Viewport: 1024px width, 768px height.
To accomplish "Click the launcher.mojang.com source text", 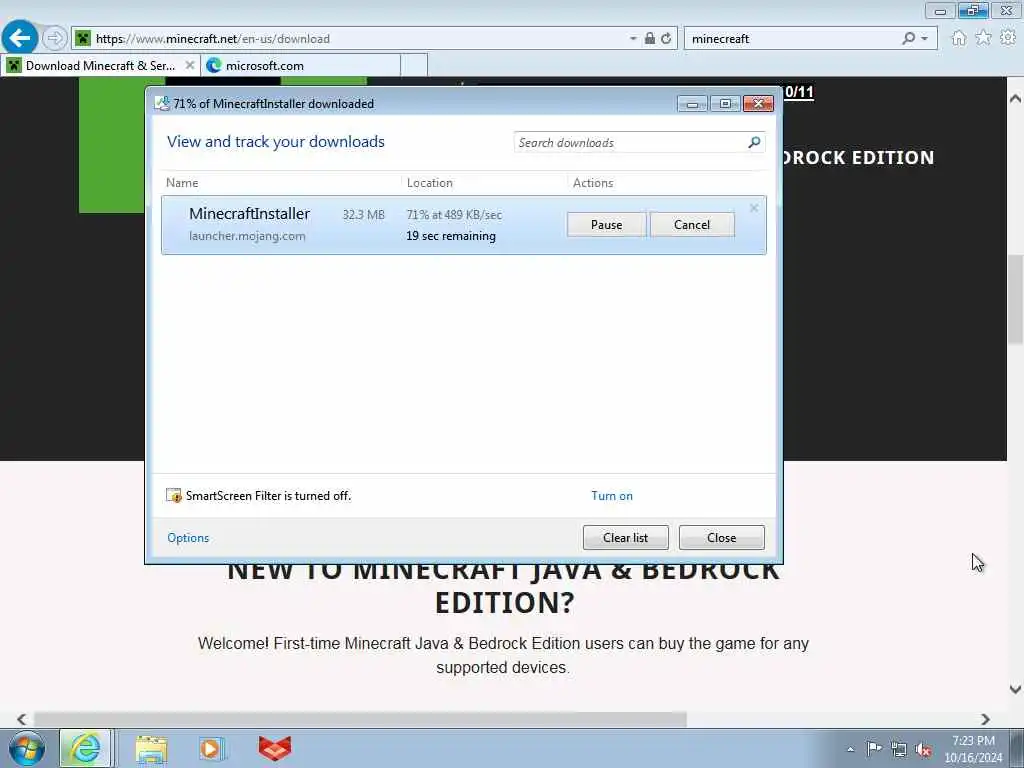I will (x=247, y=236).
